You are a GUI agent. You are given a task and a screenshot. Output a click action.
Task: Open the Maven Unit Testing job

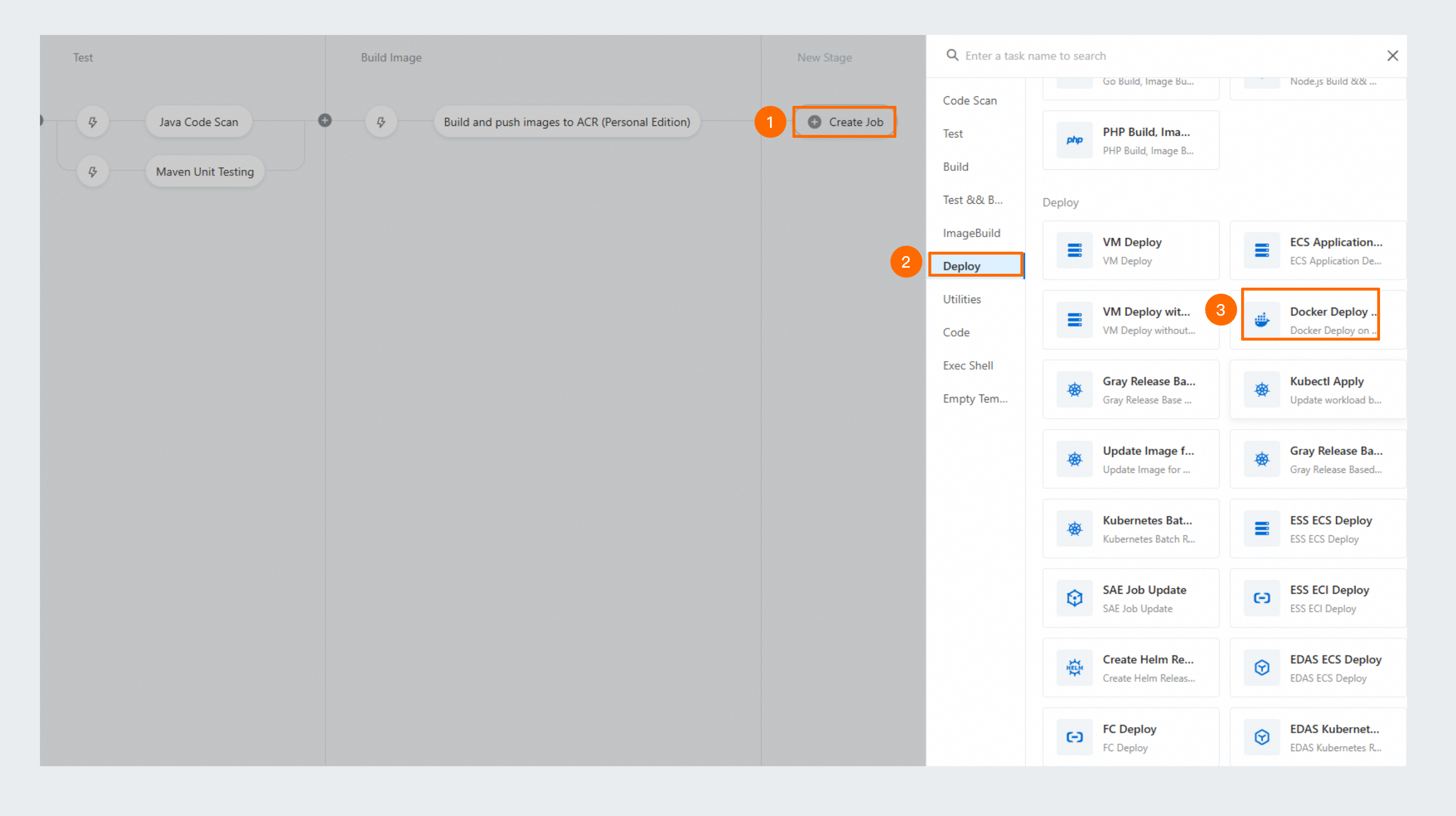204,172
